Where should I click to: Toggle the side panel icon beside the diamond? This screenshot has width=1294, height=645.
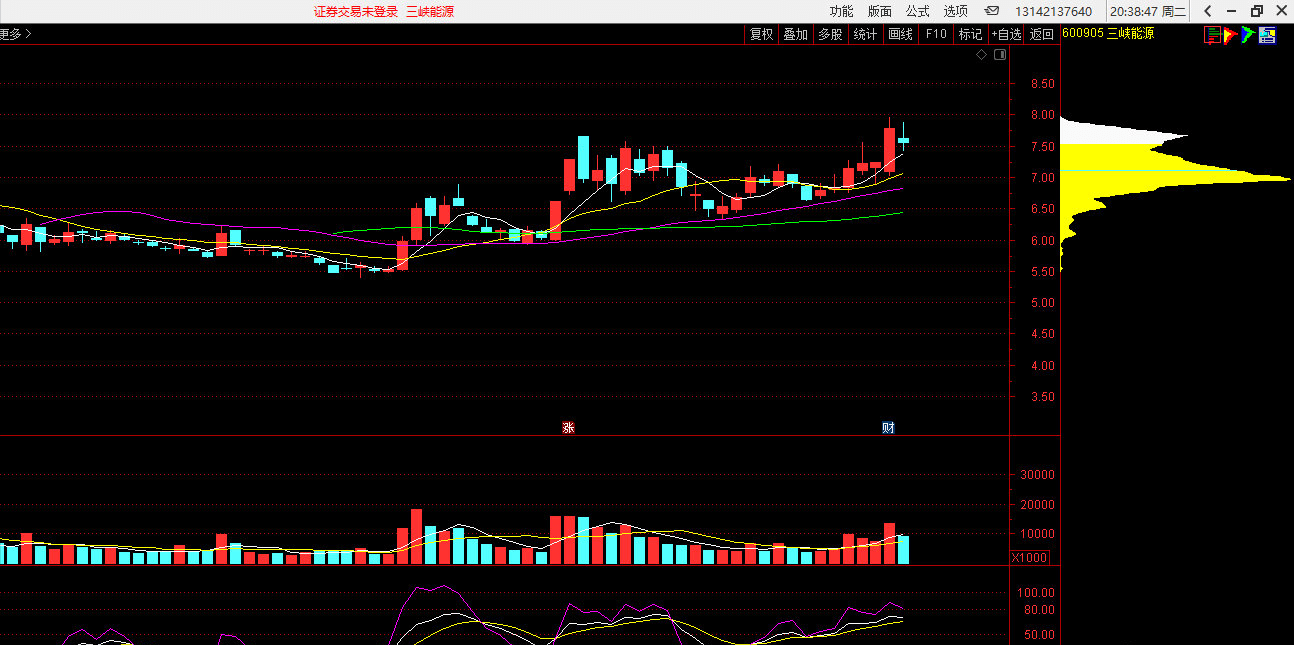pos(998,55)
